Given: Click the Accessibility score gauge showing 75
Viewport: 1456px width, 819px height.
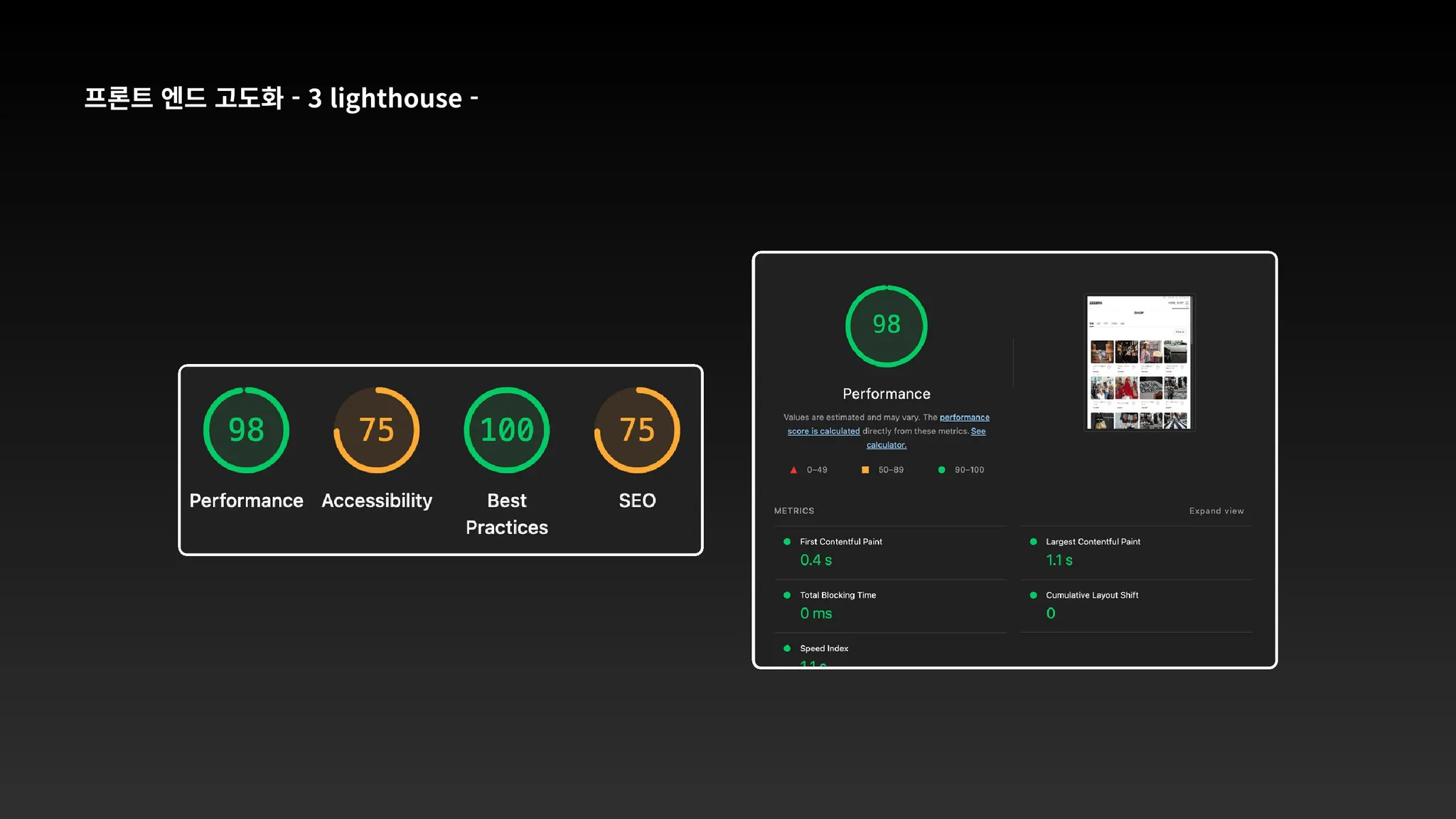Looking at the screenshot, I should (x=376, y=430).
